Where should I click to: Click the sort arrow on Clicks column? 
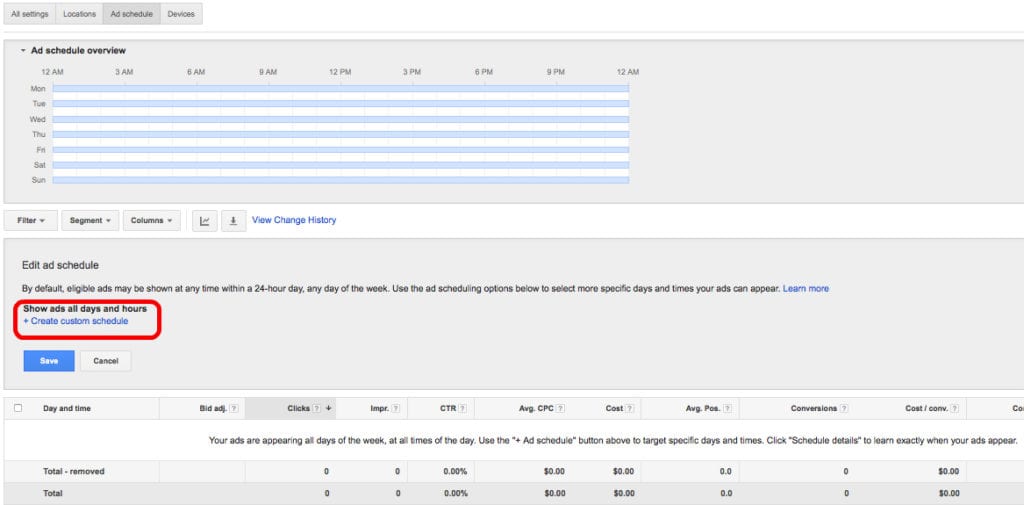328,408
